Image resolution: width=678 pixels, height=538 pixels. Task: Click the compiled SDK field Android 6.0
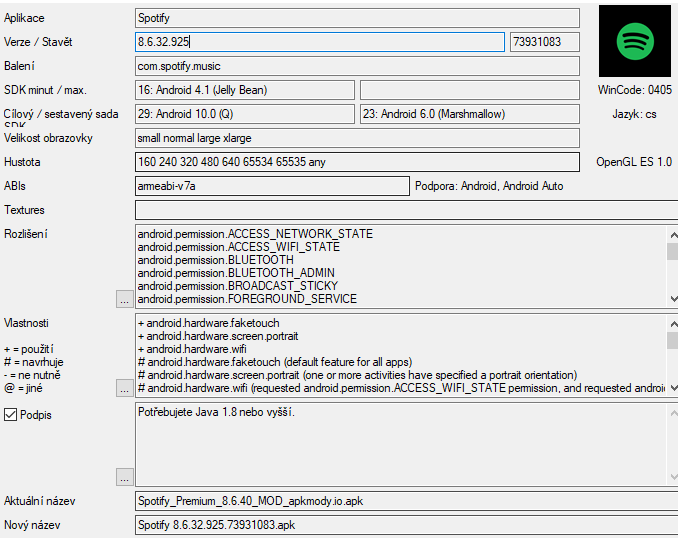coord(470,114)
